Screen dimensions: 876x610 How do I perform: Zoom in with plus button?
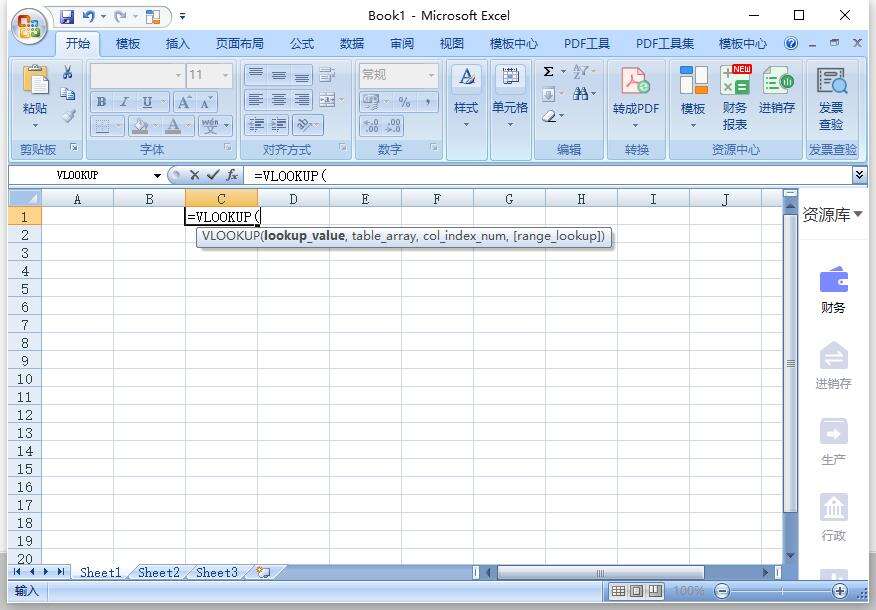(x=840, y=590)
